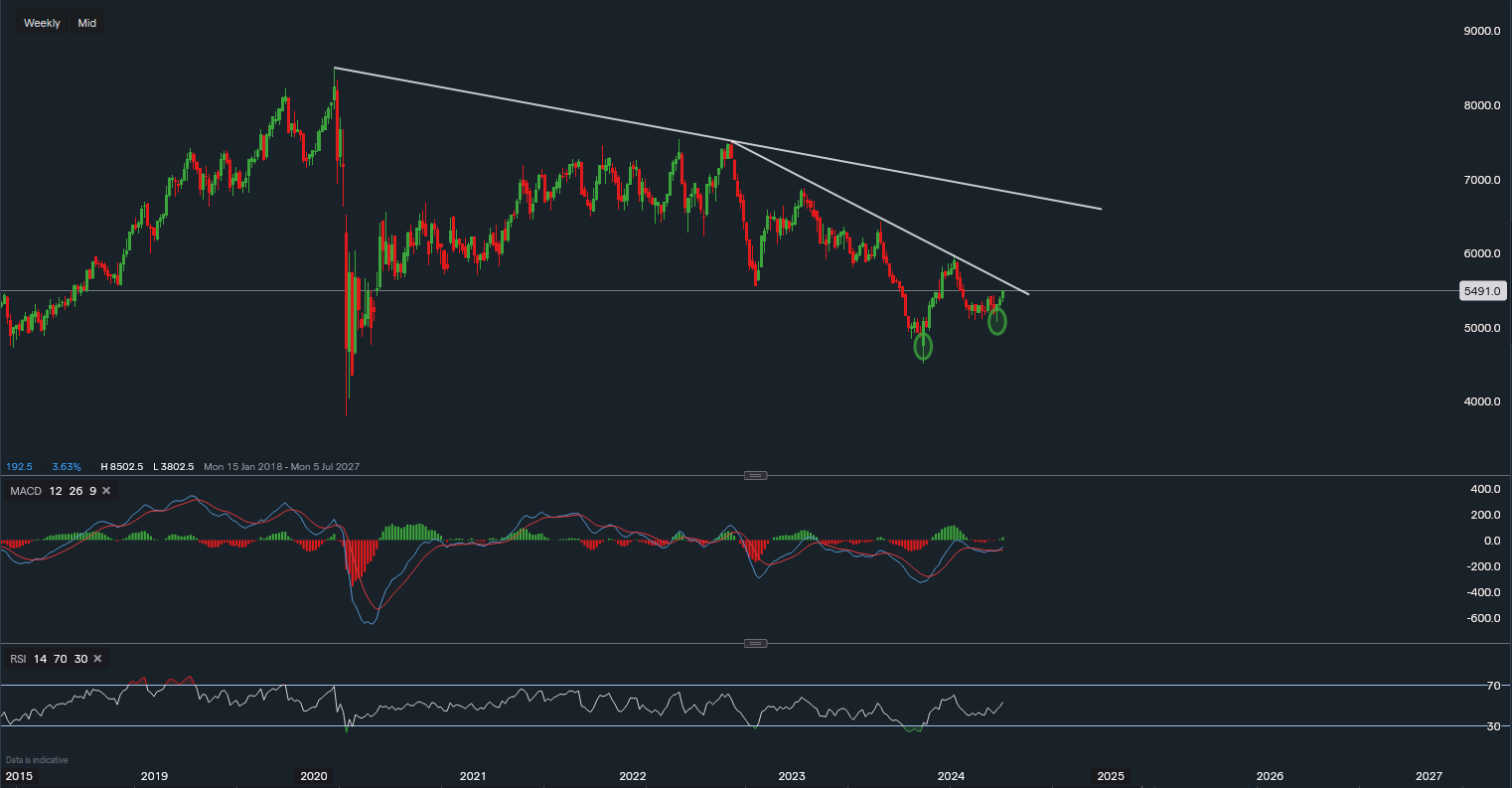Open the Mid price type selector
1512x788 pixels.
[87, 23]
